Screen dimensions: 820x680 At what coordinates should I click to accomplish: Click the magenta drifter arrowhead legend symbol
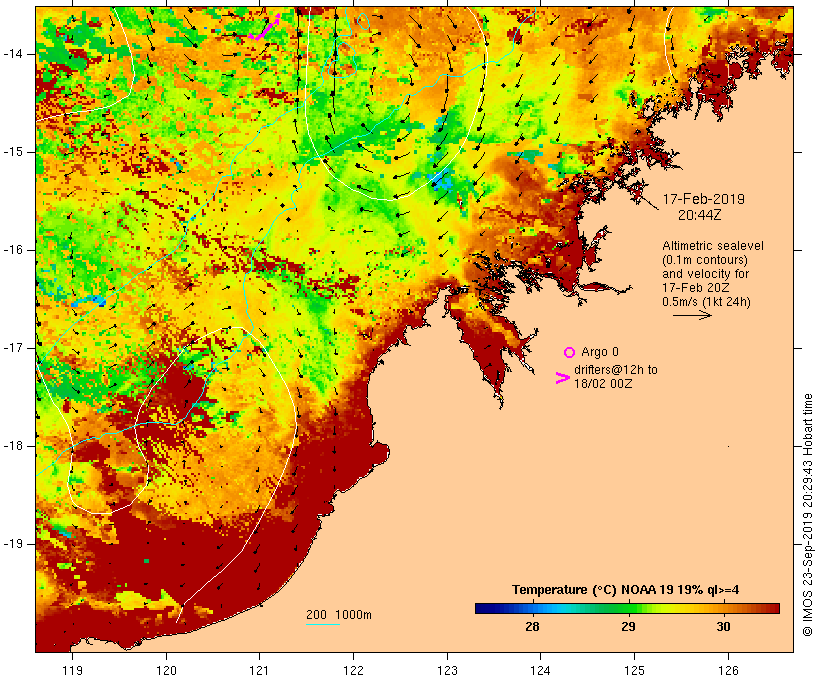(563, 378)
